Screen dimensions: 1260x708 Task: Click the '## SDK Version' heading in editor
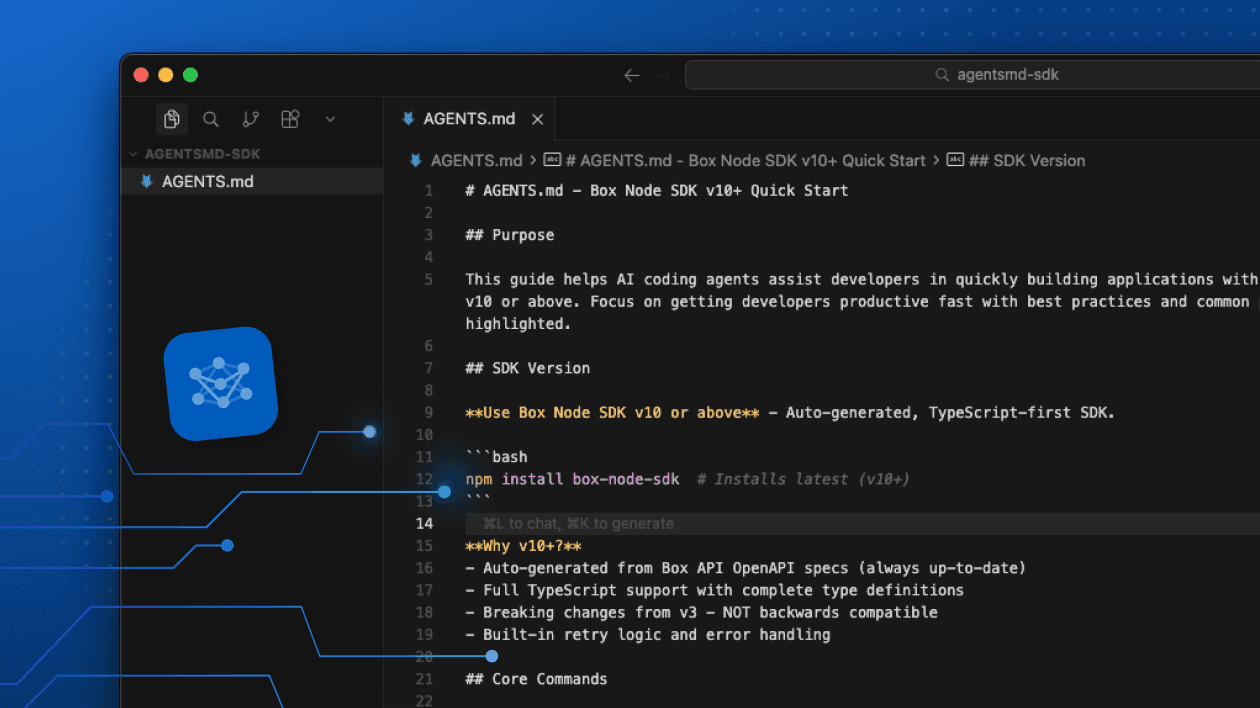pos(528,368)
